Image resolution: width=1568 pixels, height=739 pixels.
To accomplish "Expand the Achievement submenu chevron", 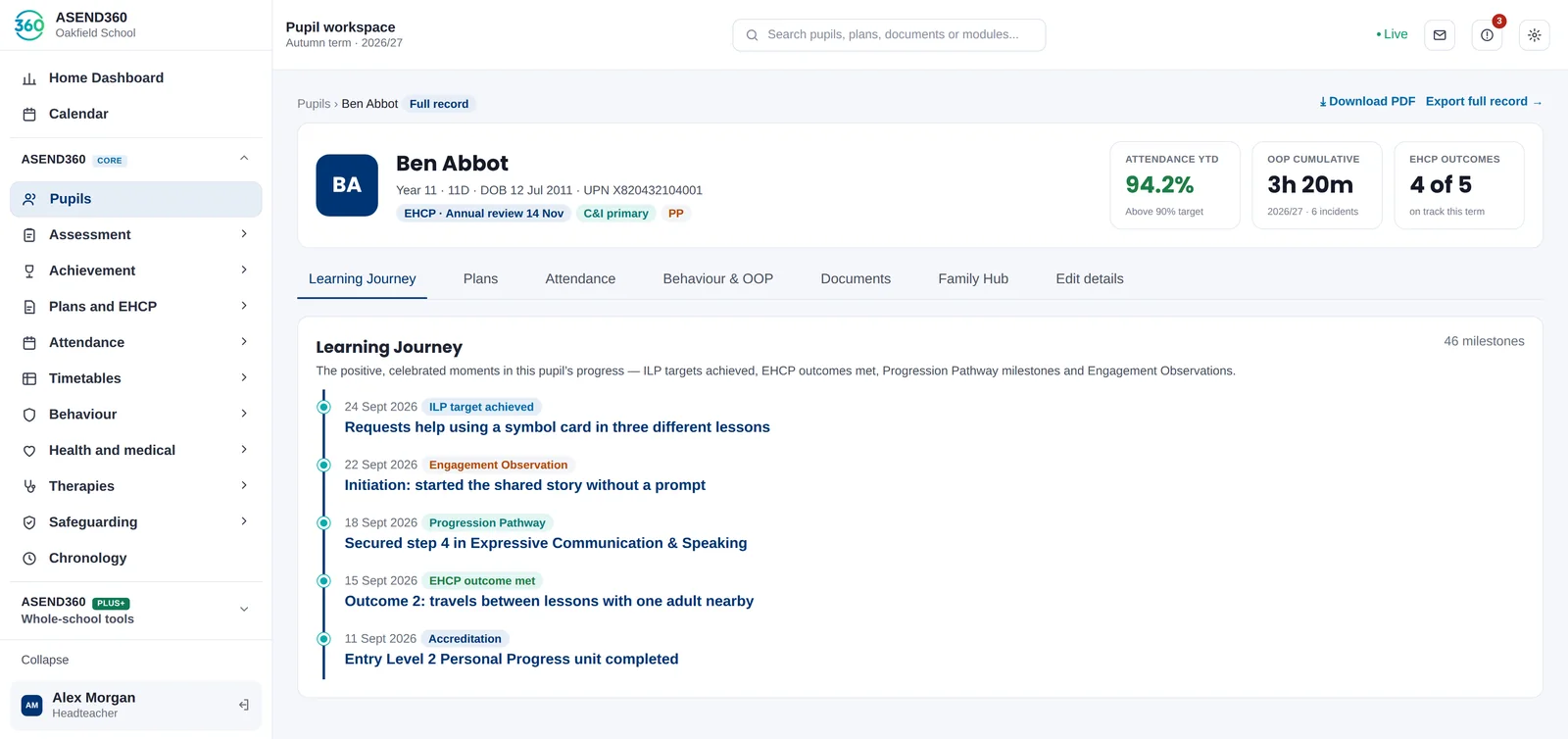I will [244, 271].
